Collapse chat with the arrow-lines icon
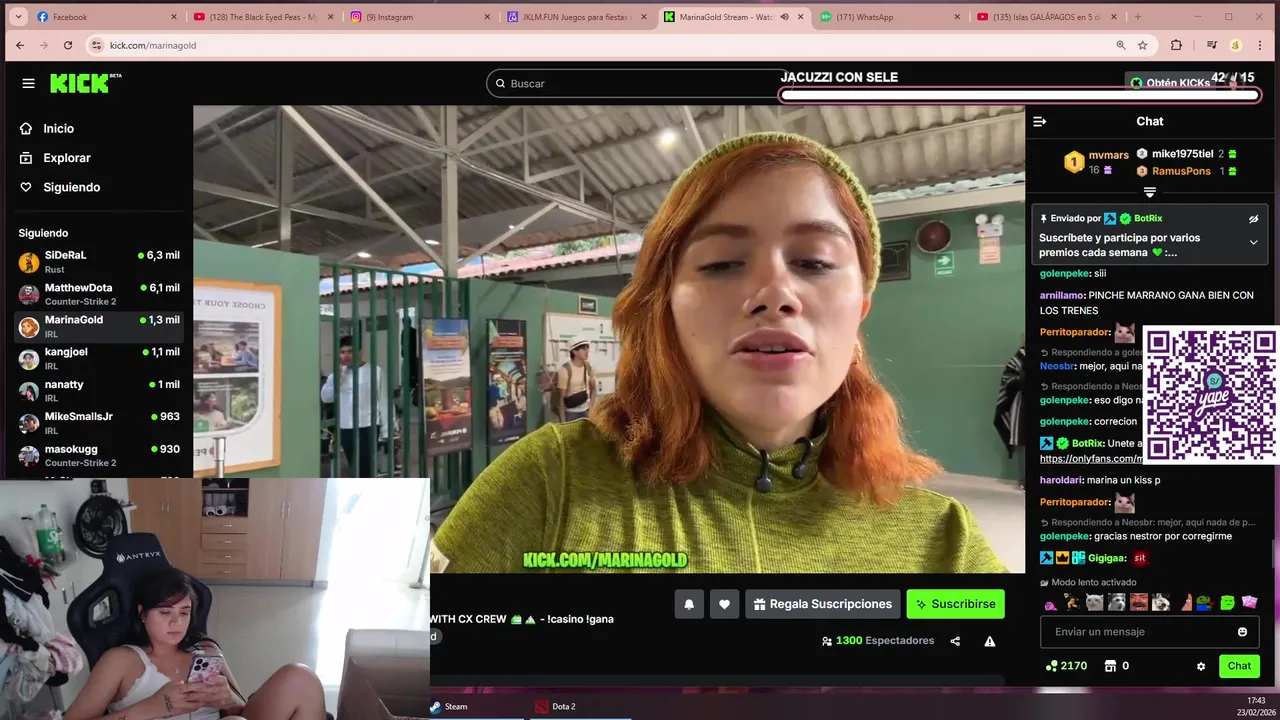Image resolution: width=1280 pixels, height=720 pixels. click(1039, 121)
